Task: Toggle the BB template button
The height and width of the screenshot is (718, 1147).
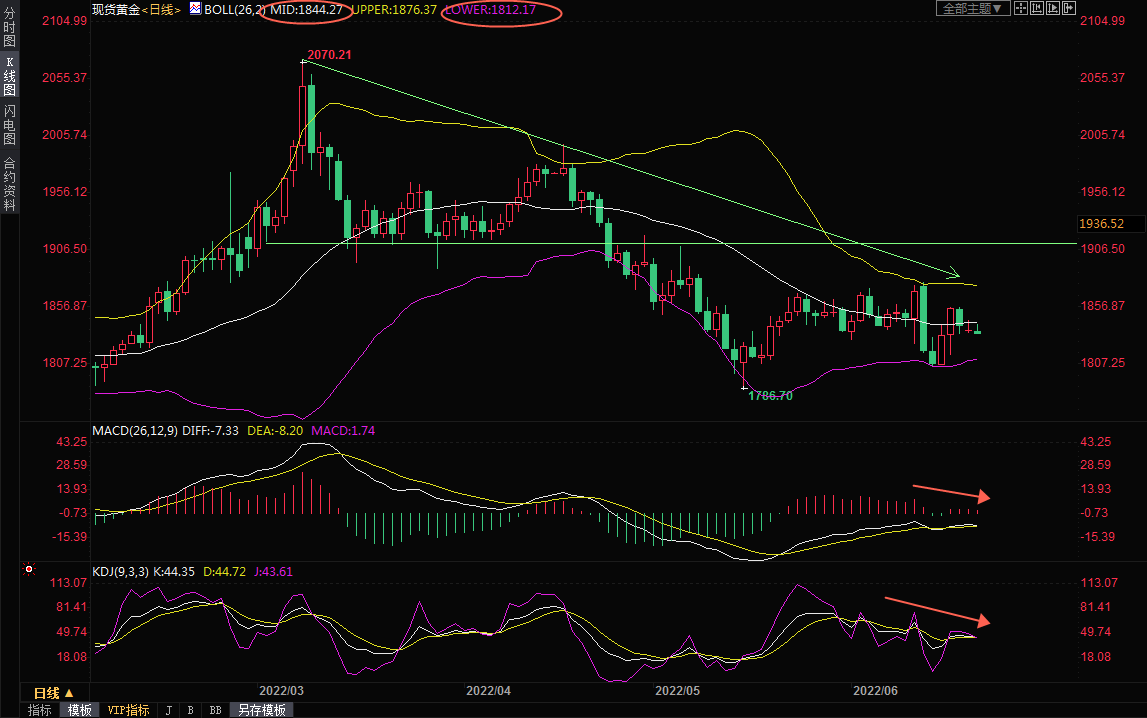Action: click(x=215, y=710)
